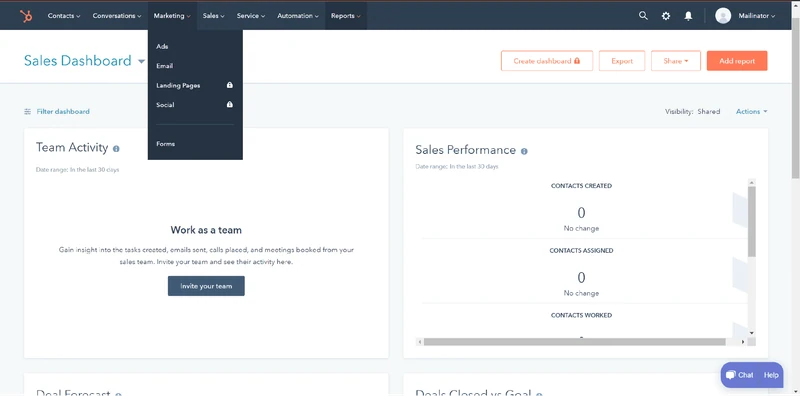Expand the Automation menu
Screen dimensions: 800x396
click(x=298, y=16)
